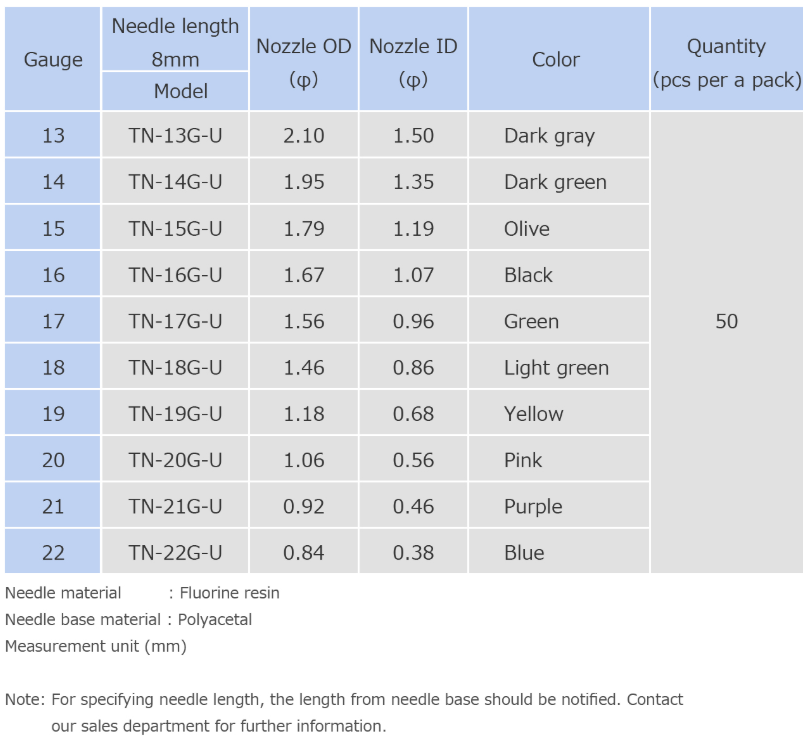Click the Nozzle ID column header
This screenshot has width=803, height=744.
(x=413, y=60)
